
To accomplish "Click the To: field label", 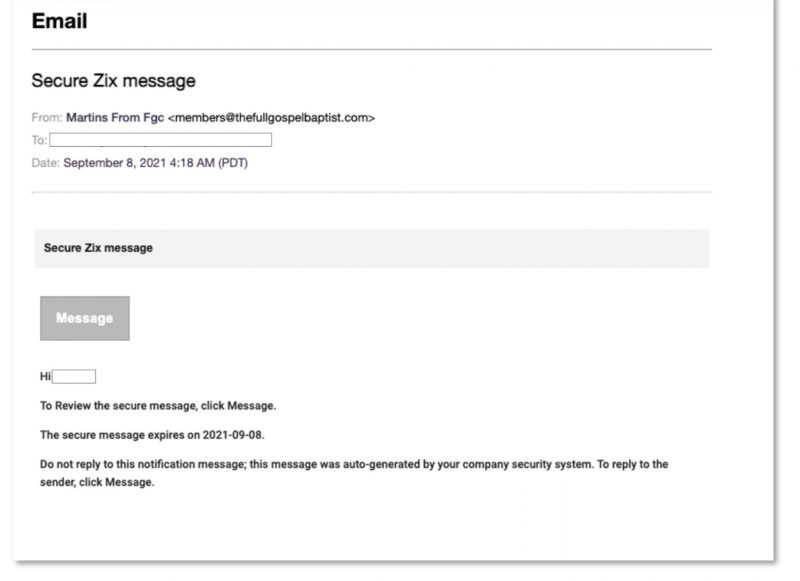I will [x=39, y=140].
